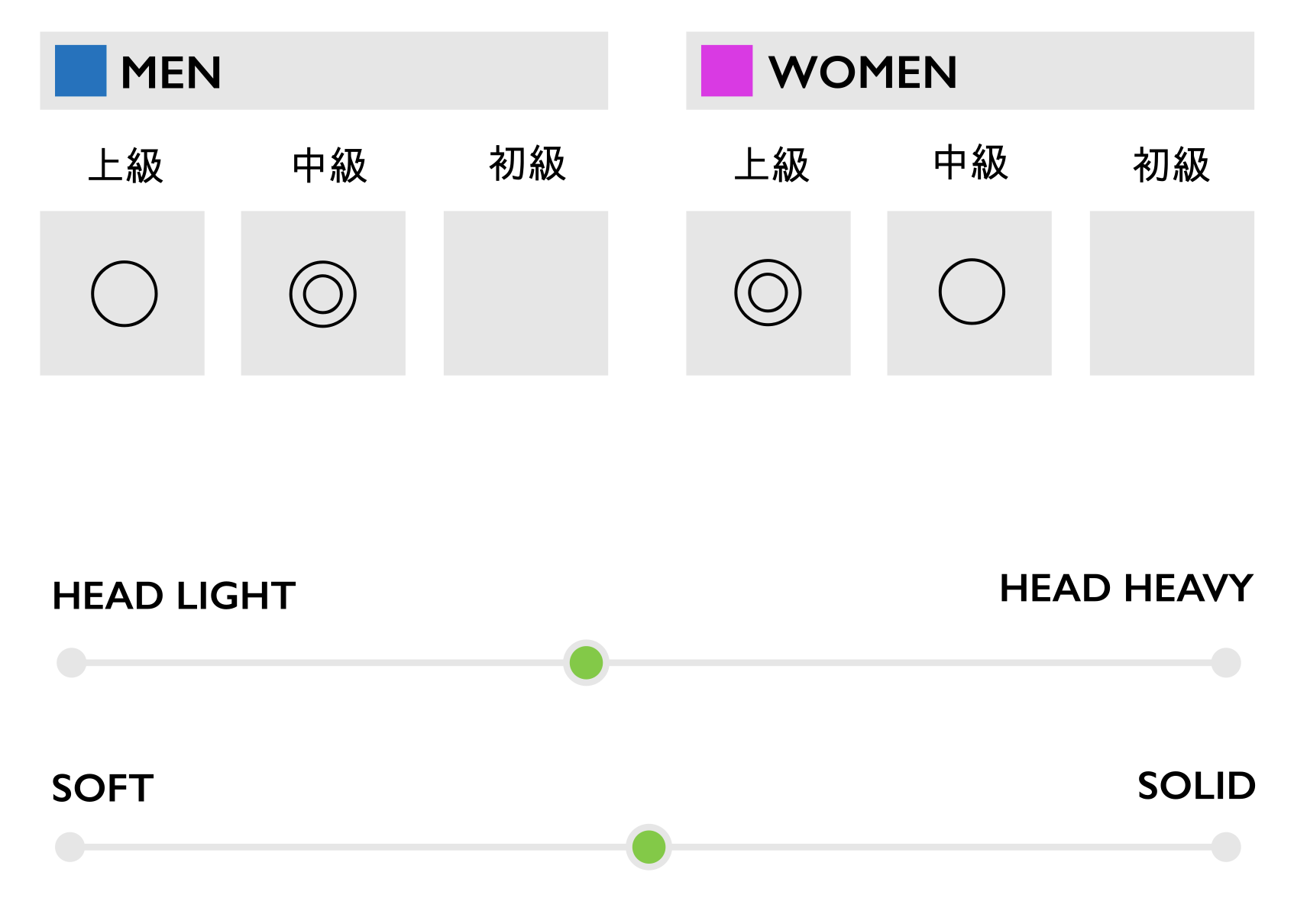The width and height of the screenshot is (1294, 924).
Task: Click empty box under WOMEN 初級
Action: [x=1172, y=293]
